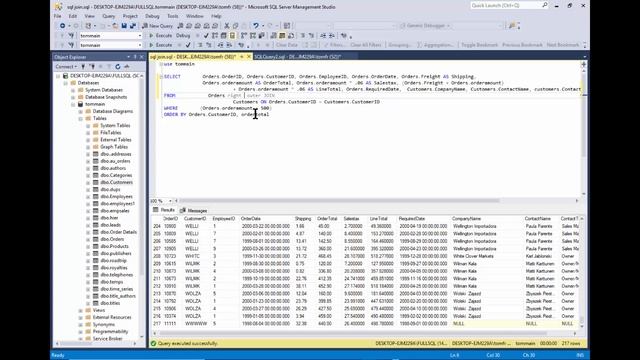Click the Decrease Indent icon
Viewport: 640px width, 360px height.
point(323,36)
